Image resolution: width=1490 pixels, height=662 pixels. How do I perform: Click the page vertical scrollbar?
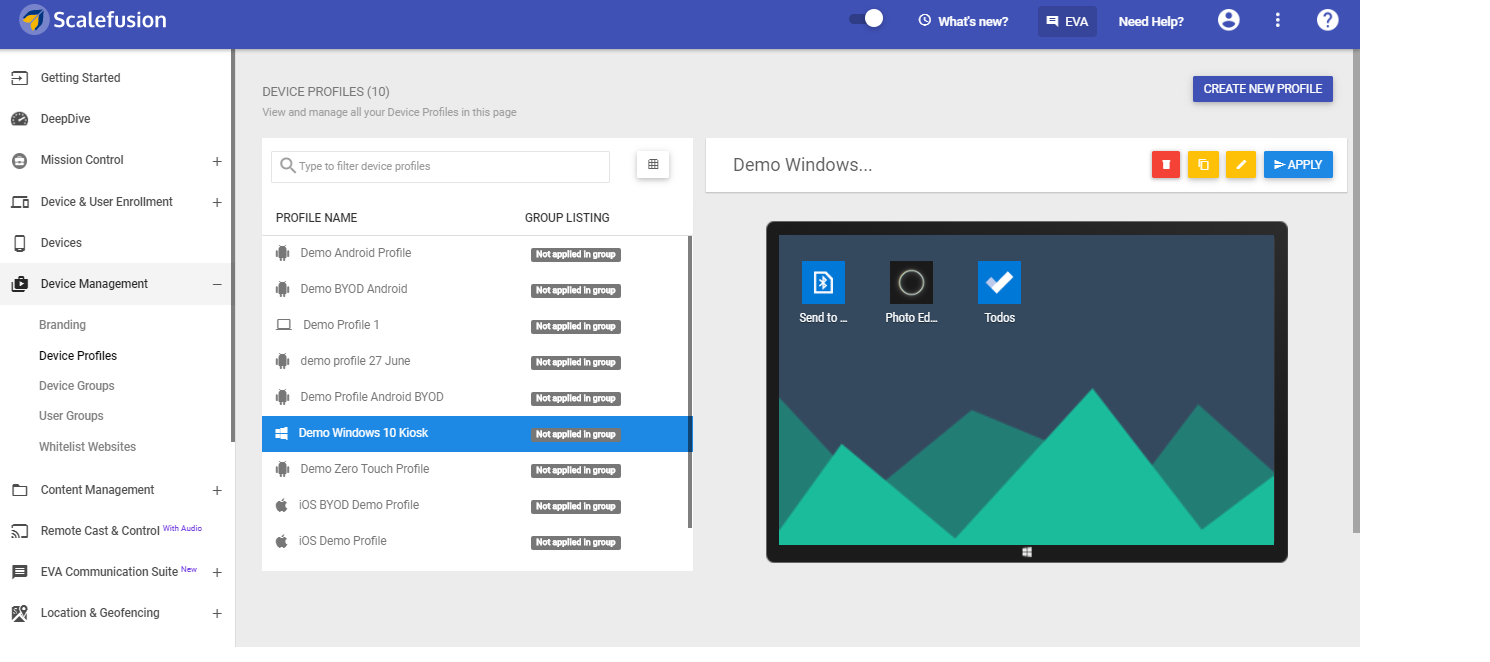point(1356,290)
